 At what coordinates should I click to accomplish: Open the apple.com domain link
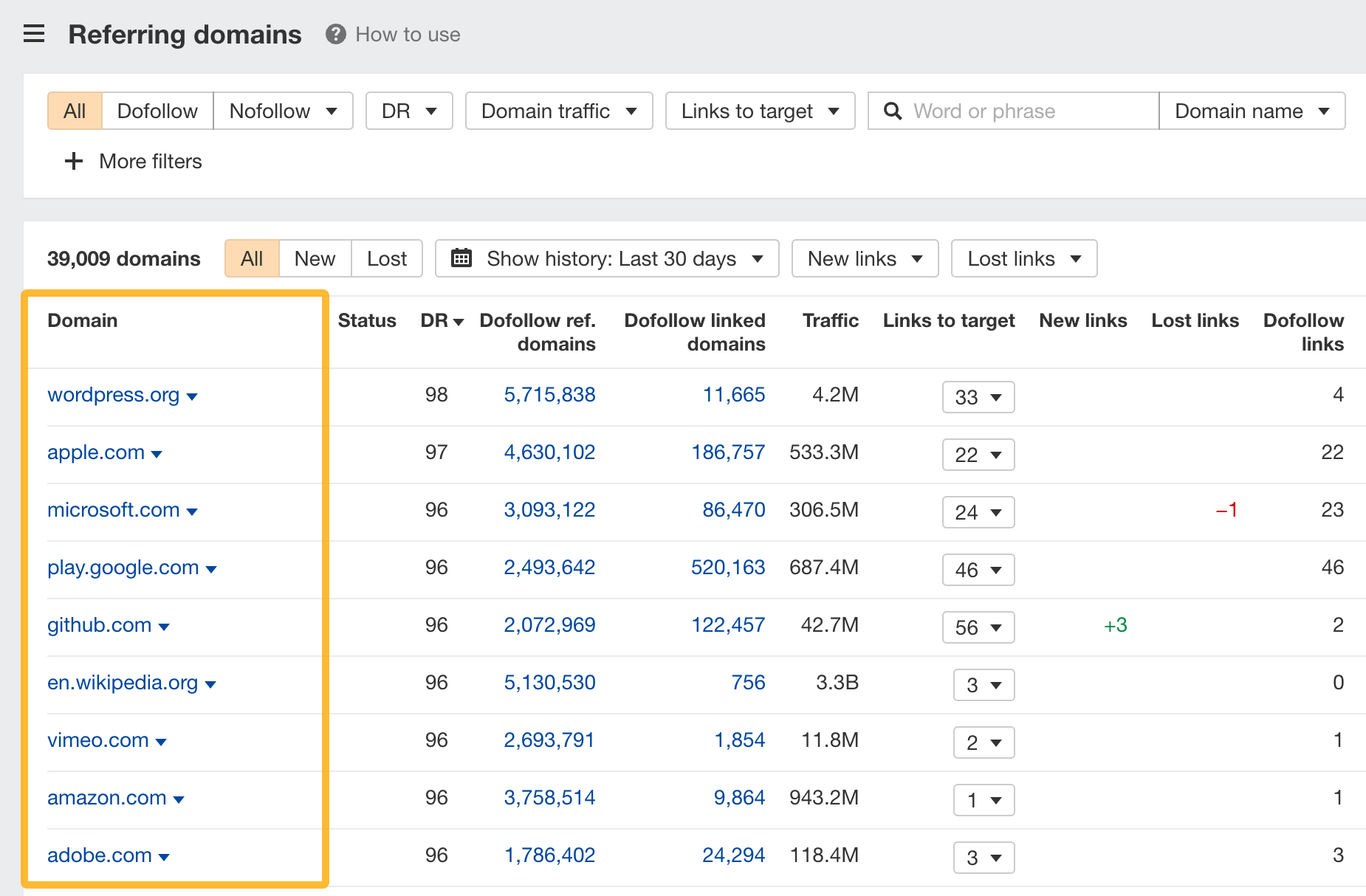[x=96, y=452]
